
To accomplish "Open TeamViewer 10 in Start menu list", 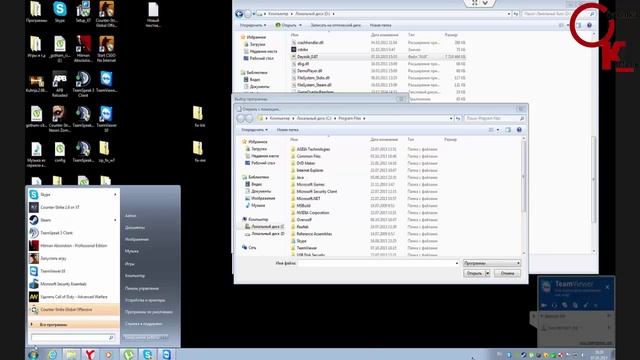I will [73, 271].
